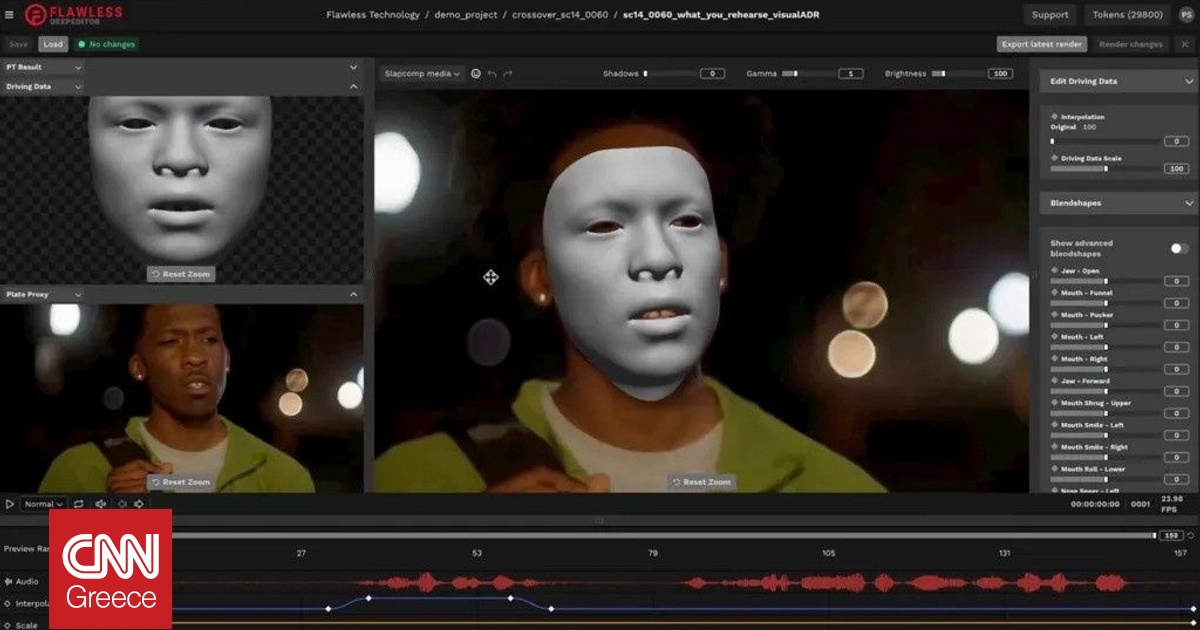Viewport: 1200px width, 630px height.
Task: Toggle loop playback icon
Action: click(78, 504)
